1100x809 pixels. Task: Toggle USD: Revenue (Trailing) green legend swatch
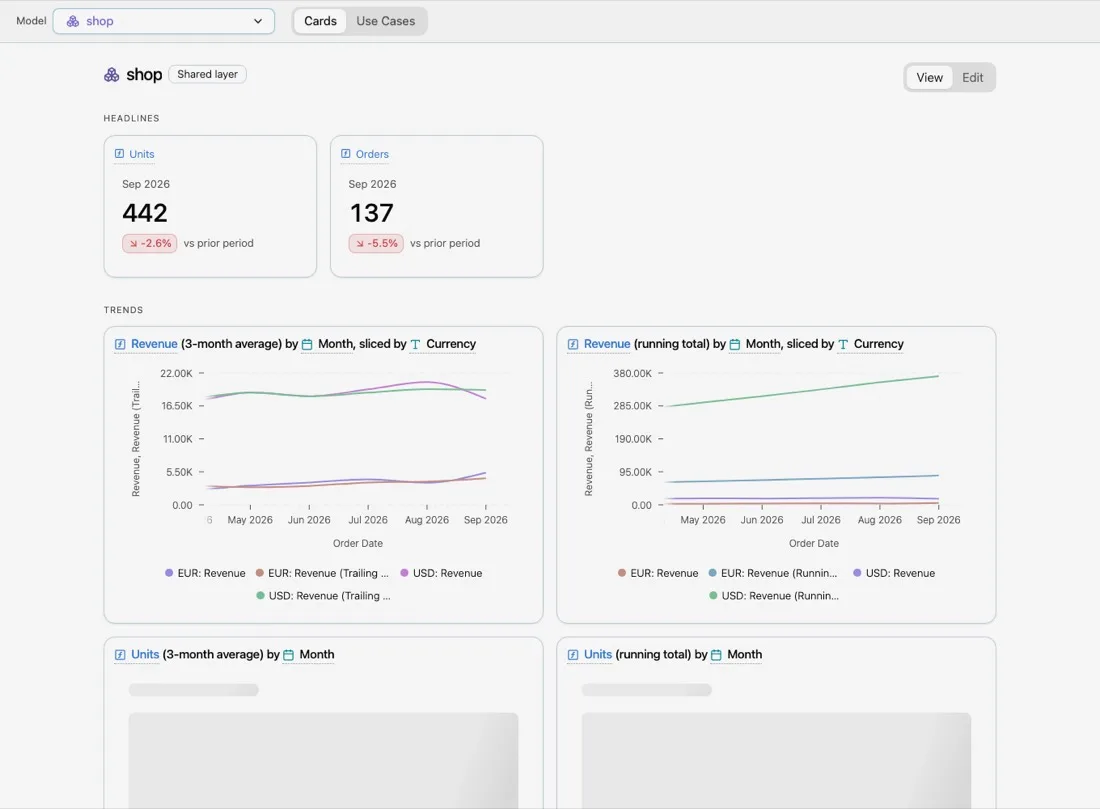[x=260, y=595]
